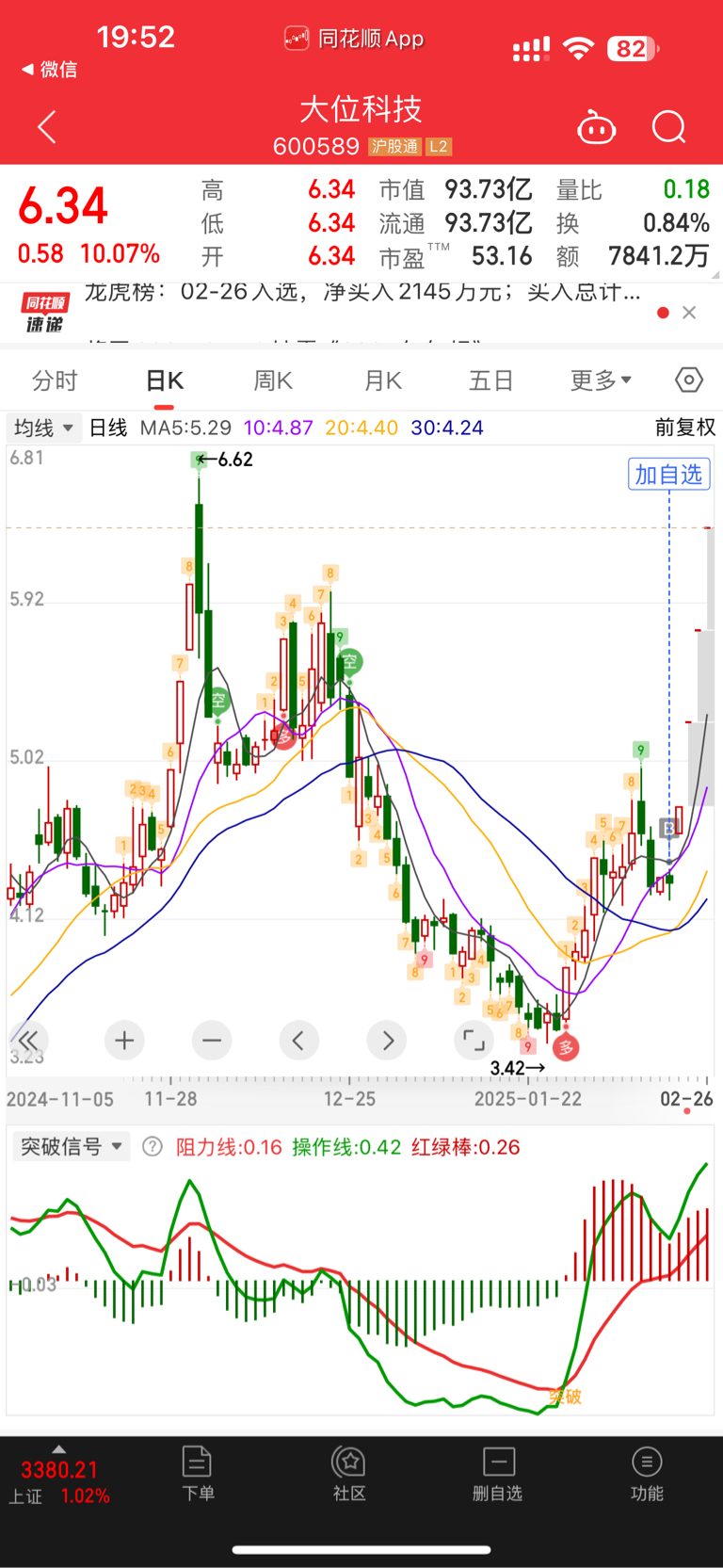The height and width of the screenshot is (1568, 723).
Task: Tap the 3.42 low price label
Action: pyautogui.click(x=517, y=1068)
